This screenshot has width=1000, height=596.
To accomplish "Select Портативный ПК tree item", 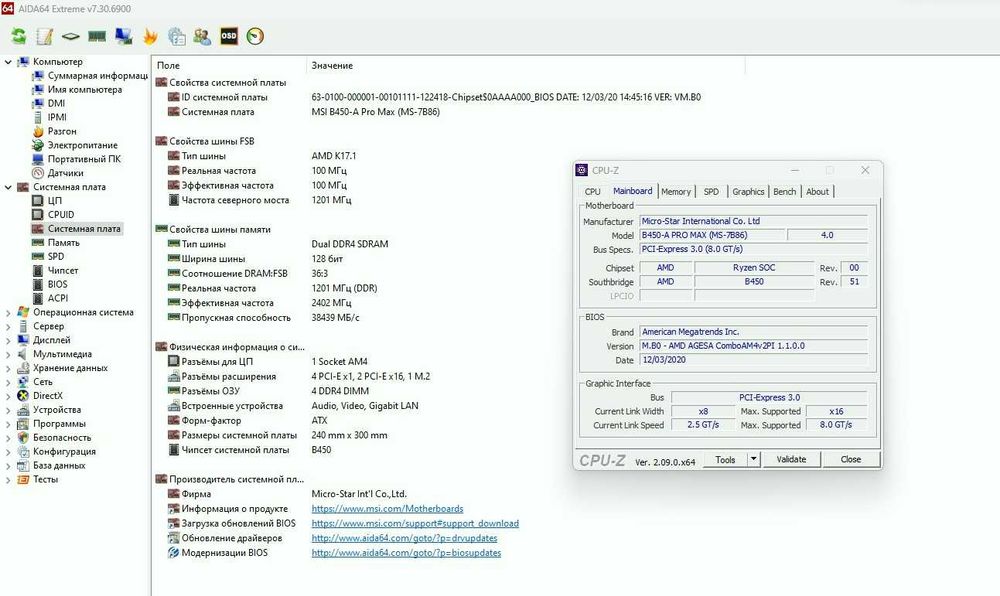I will pos(84,159).
